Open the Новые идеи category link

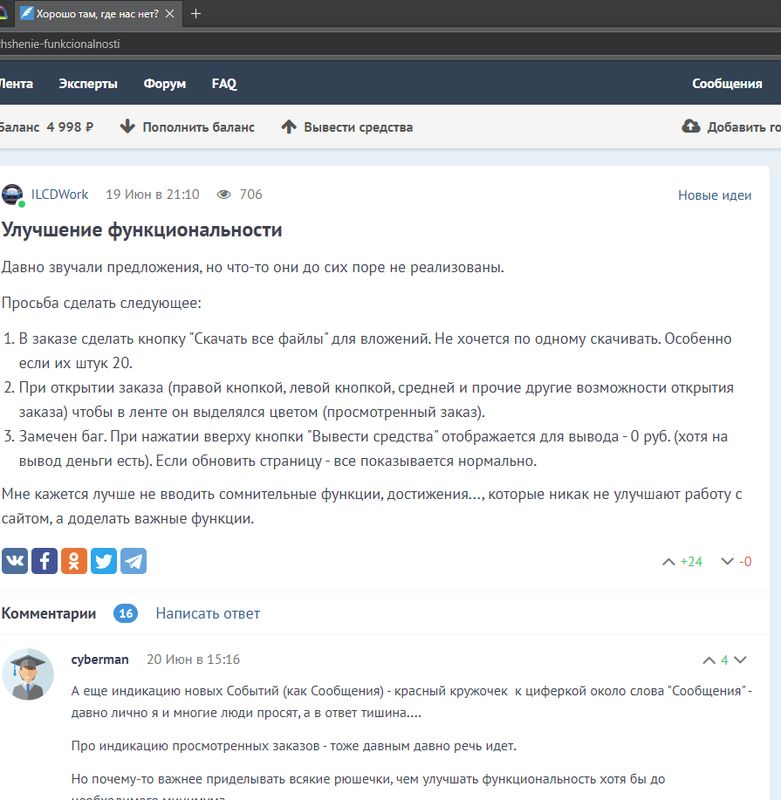coord(714,195)
